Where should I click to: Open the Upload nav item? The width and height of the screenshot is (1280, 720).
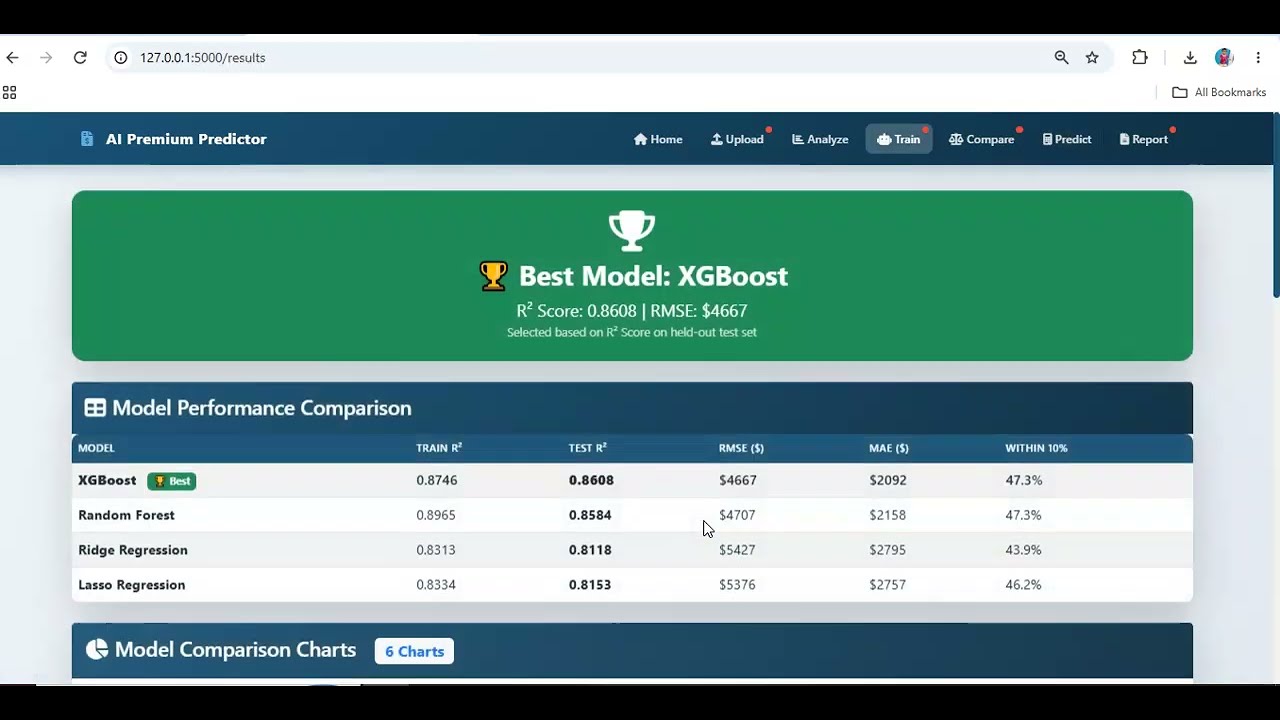point(737,139)
